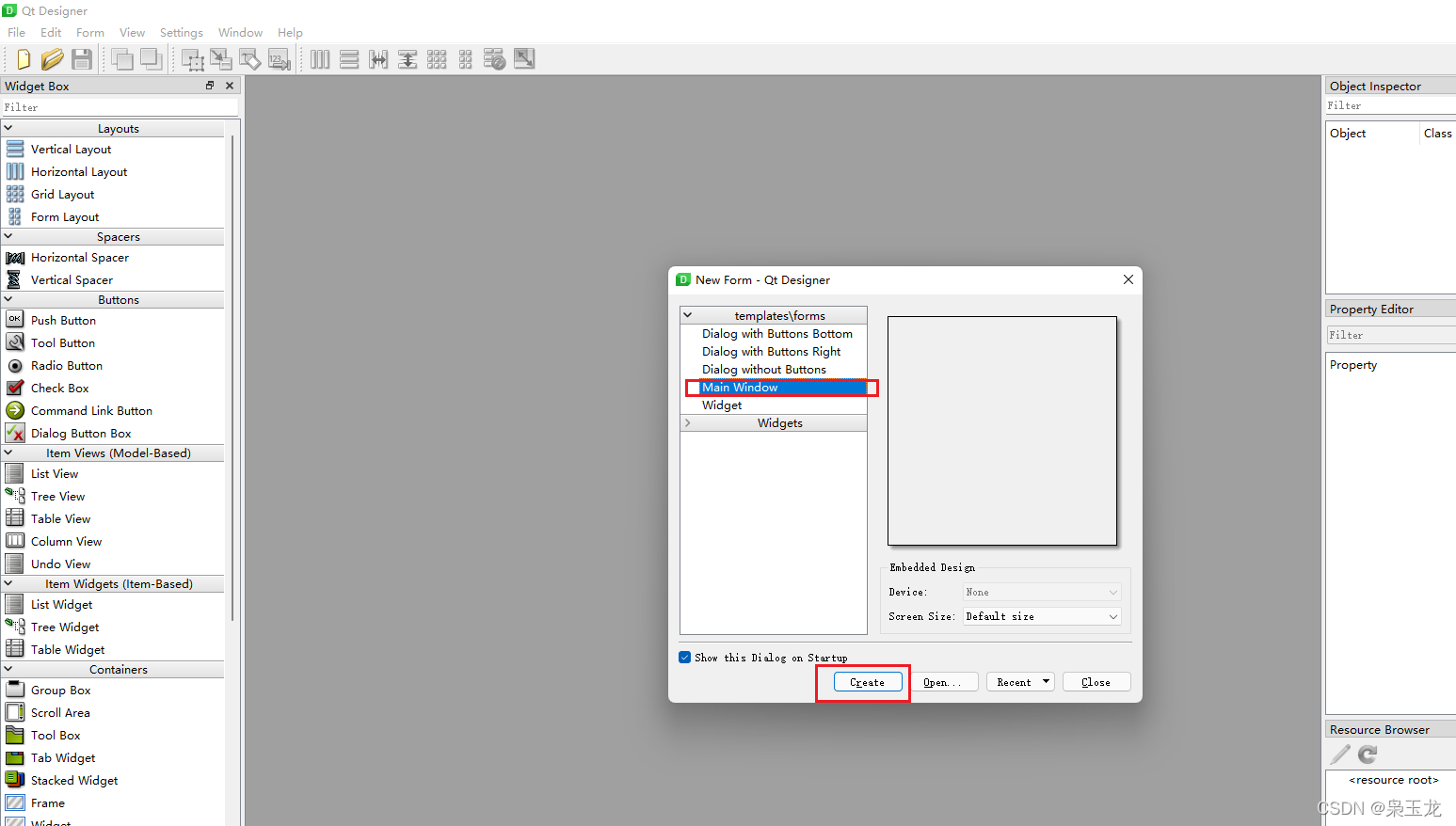The width and height of the screenshot is (1456, 826).
Task: Click the Open form folder icon
Action: [53, 59]
